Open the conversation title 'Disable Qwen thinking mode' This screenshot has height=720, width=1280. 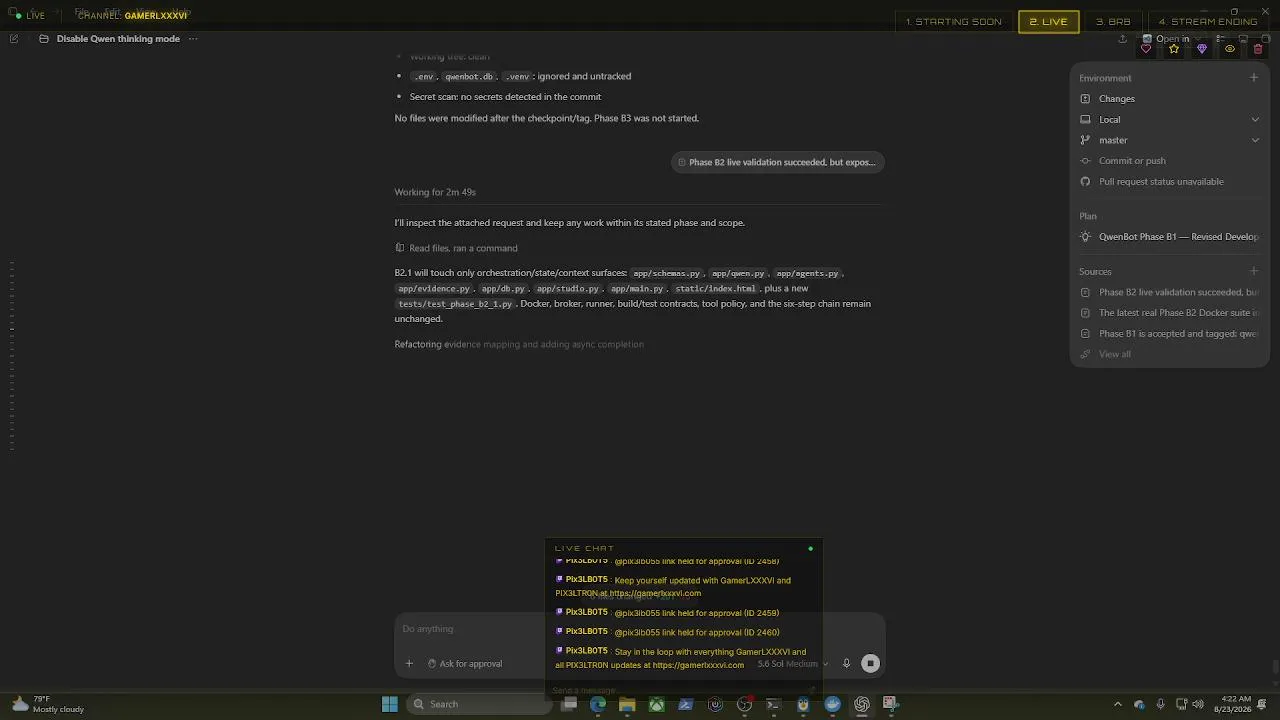pyautogui.click(x=118, y=39)
